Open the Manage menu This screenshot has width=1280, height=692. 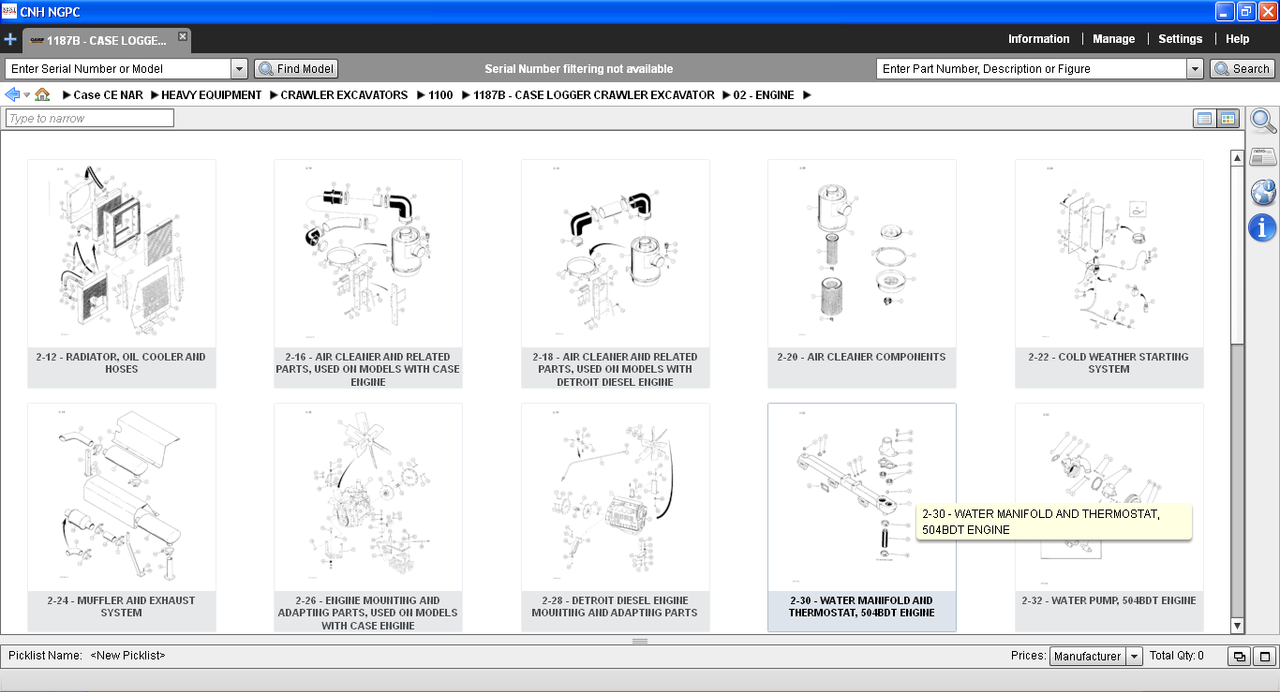(x=1113, y=39)
